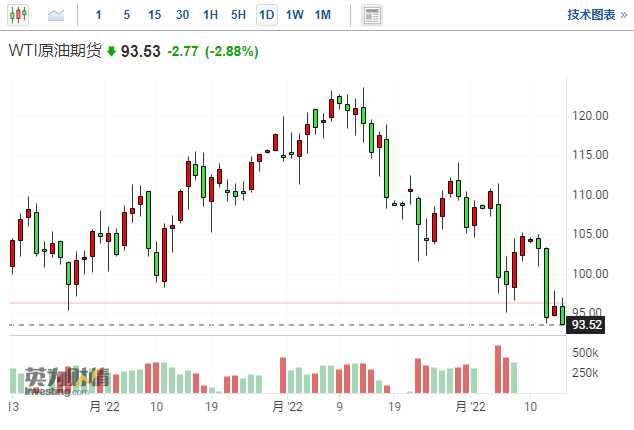Choose the 1M monthly timeframe
634x430 pixels.
(x=322, y=15)
